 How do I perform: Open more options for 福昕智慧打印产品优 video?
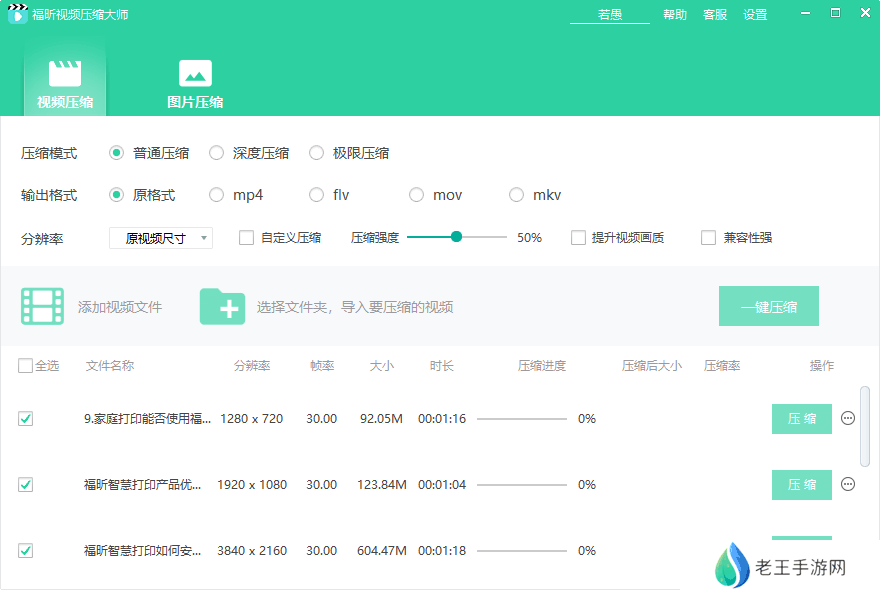coord(848,485)
